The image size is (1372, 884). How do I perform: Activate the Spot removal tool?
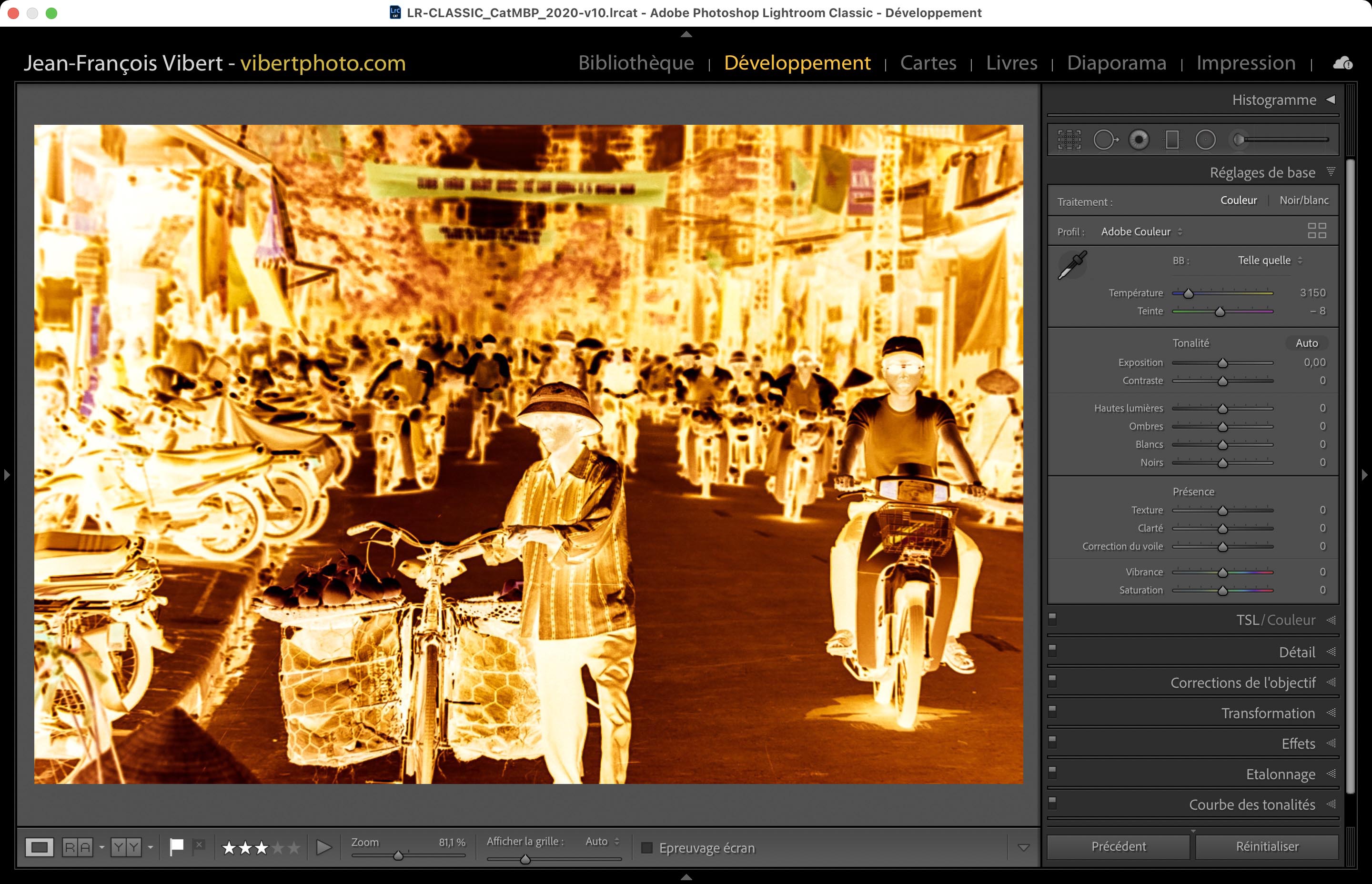tap(1104, 140)
